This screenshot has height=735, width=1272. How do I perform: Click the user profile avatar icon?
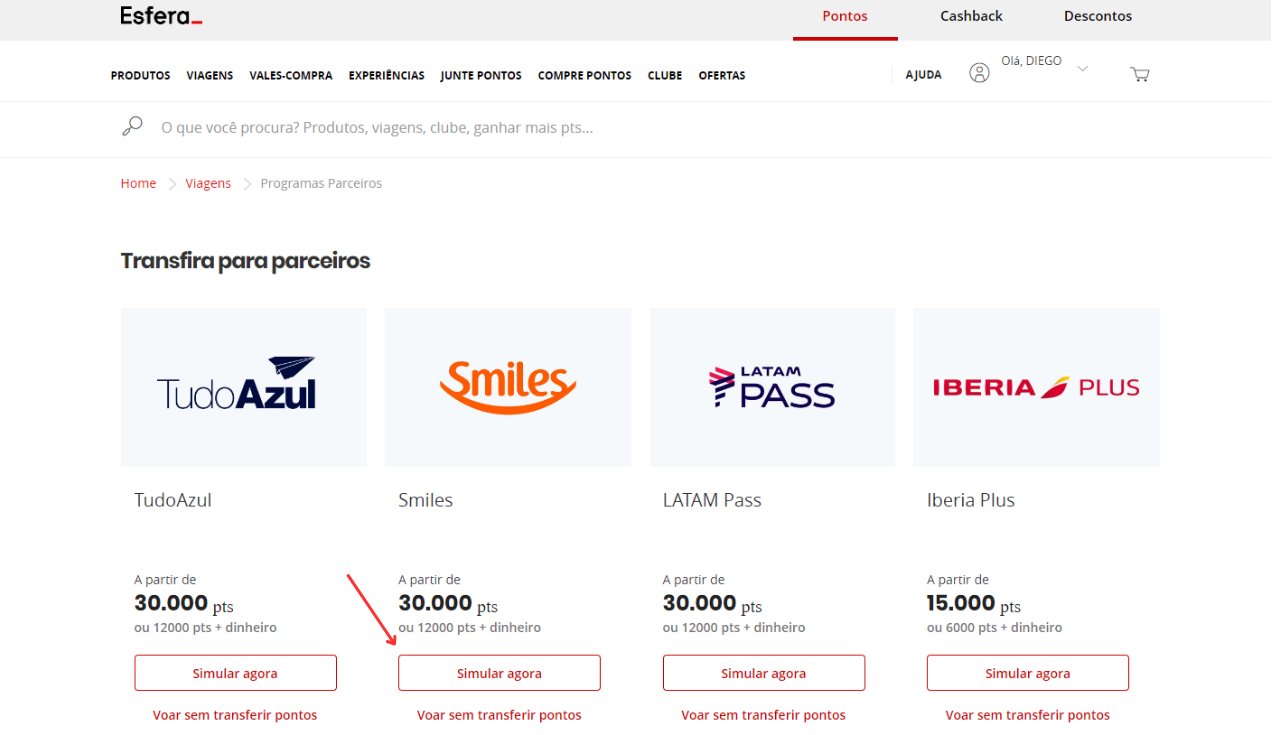(979, 73)
